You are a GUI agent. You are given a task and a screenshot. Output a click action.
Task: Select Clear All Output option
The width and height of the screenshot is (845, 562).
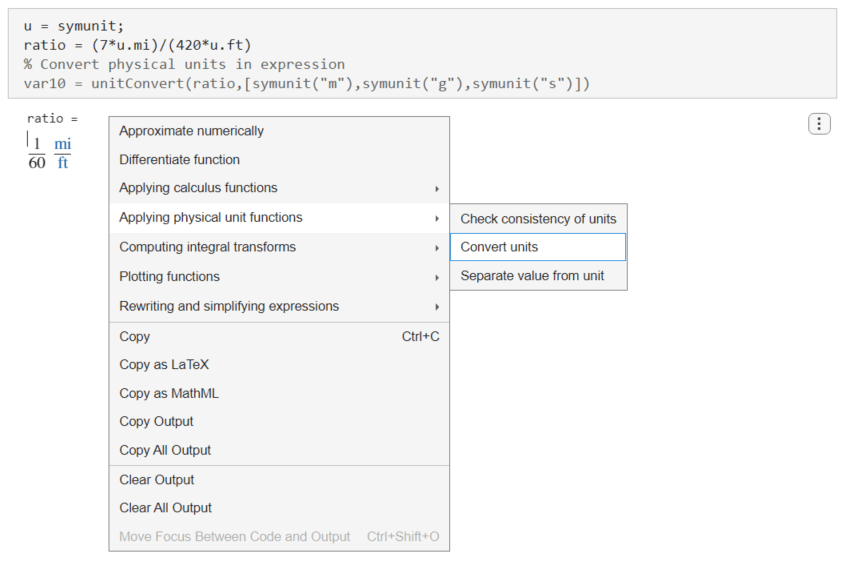coord(166,508)
